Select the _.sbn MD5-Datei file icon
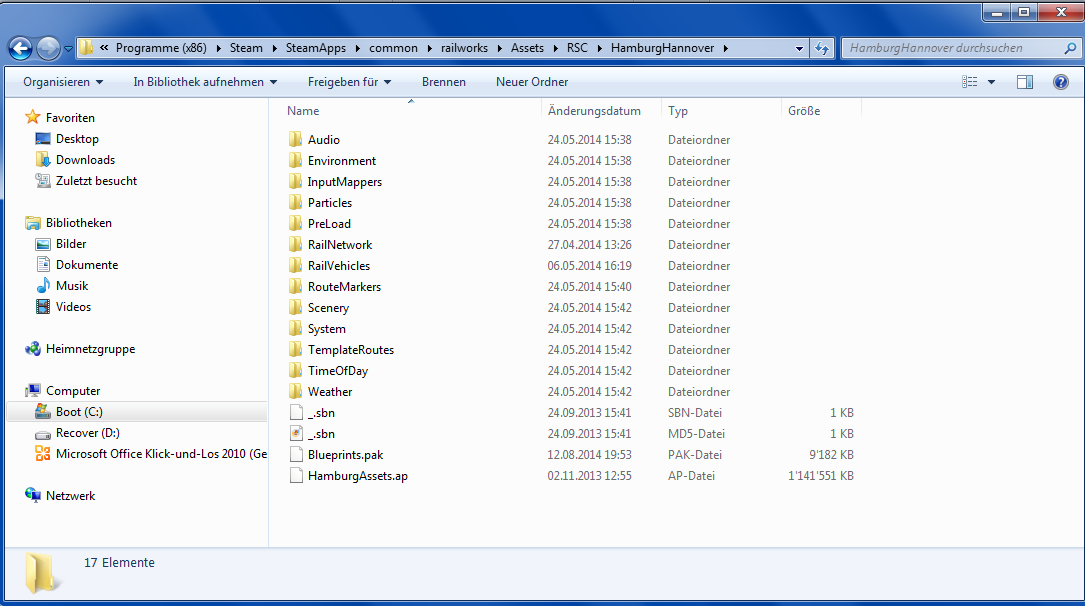1085x606 pixels. [x=296, y=433]
